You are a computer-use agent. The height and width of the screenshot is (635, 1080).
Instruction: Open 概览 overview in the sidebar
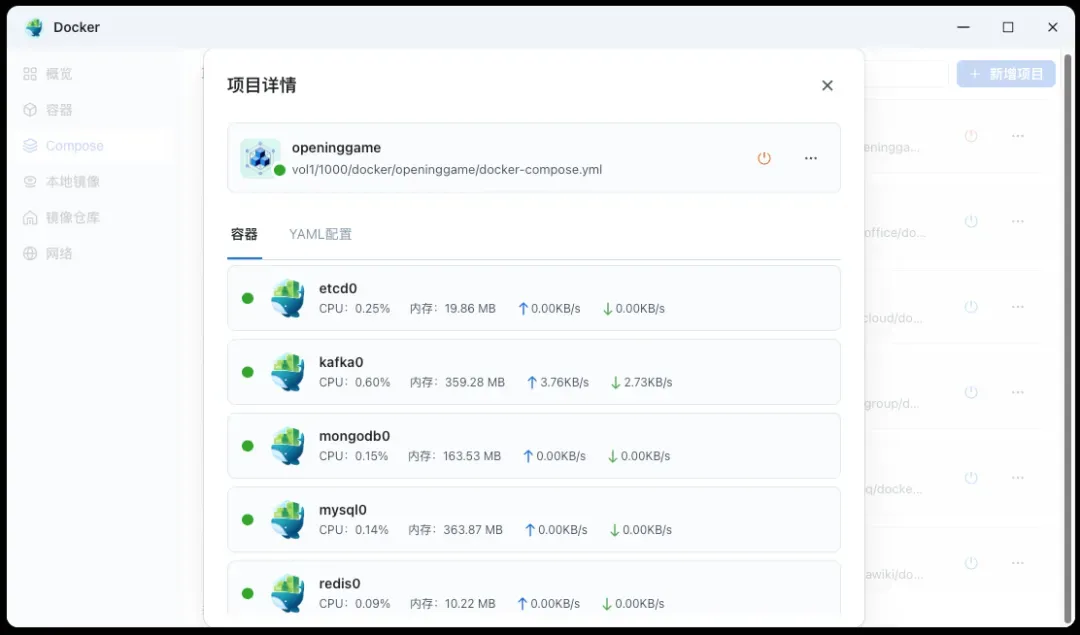[59, 74]
